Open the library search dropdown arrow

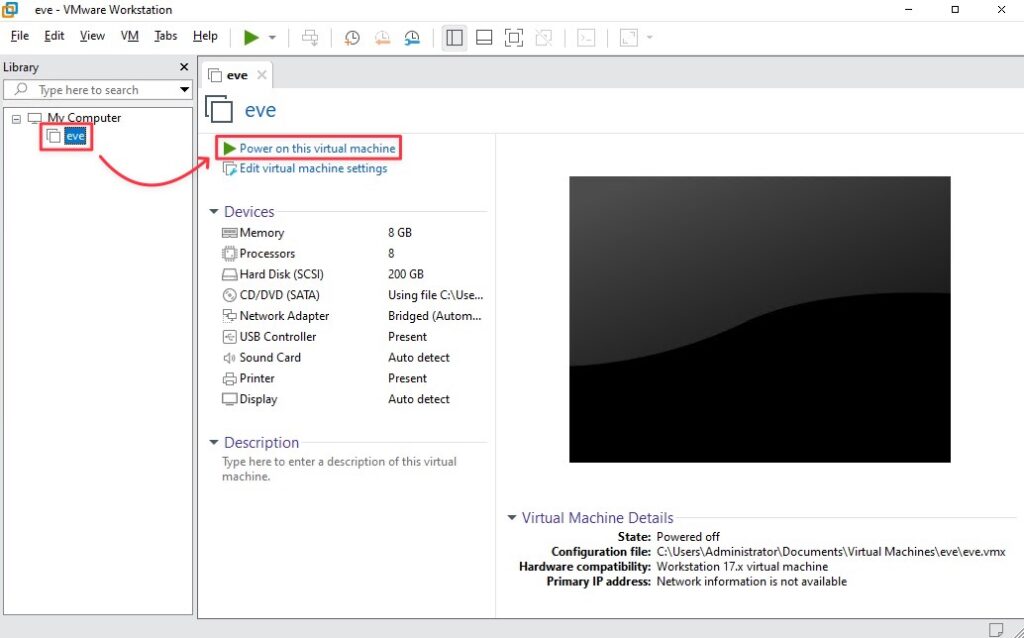coord(184,90)
